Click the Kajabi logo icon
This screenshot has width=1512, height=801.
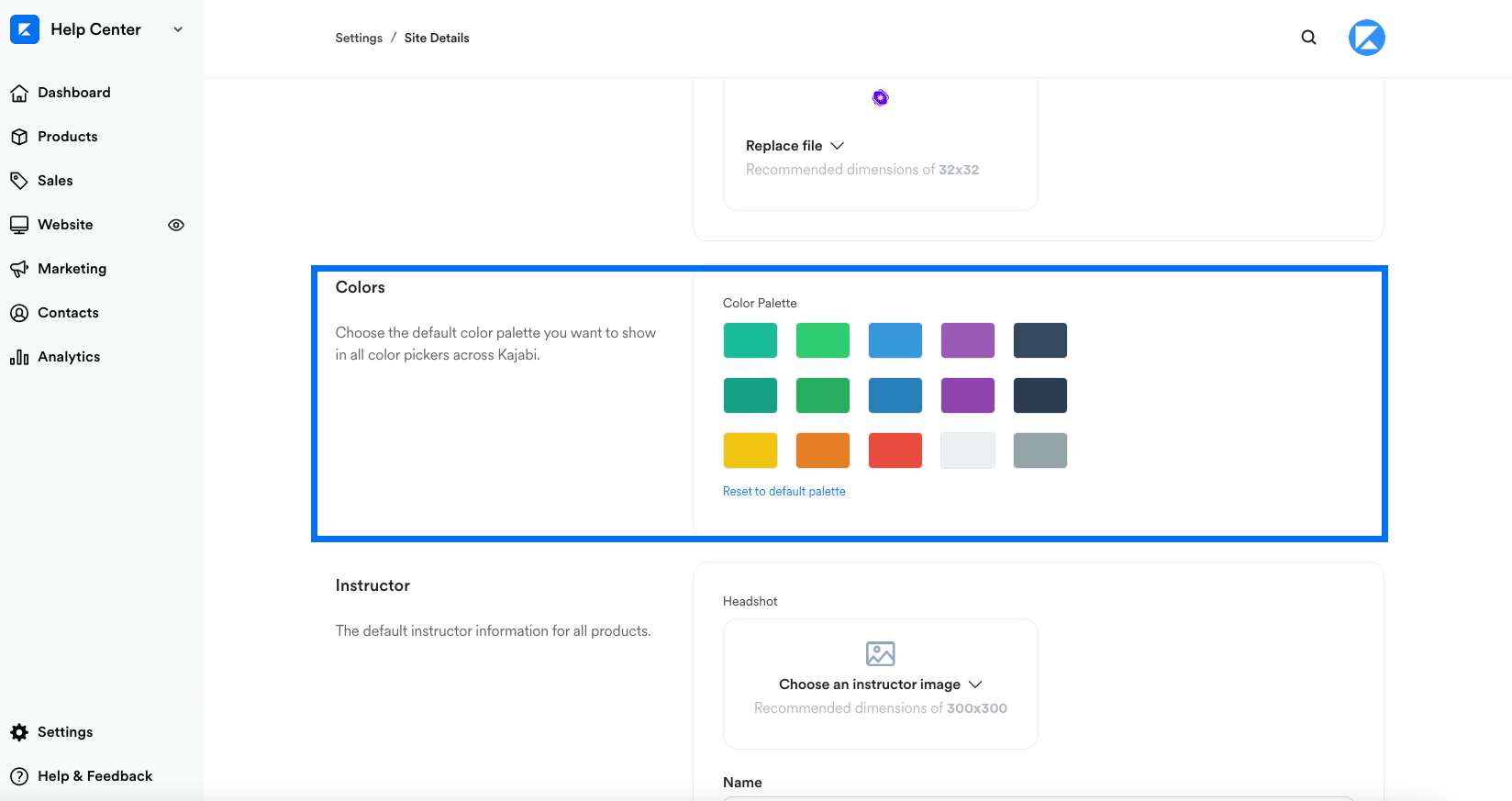[x=25, y=29]
